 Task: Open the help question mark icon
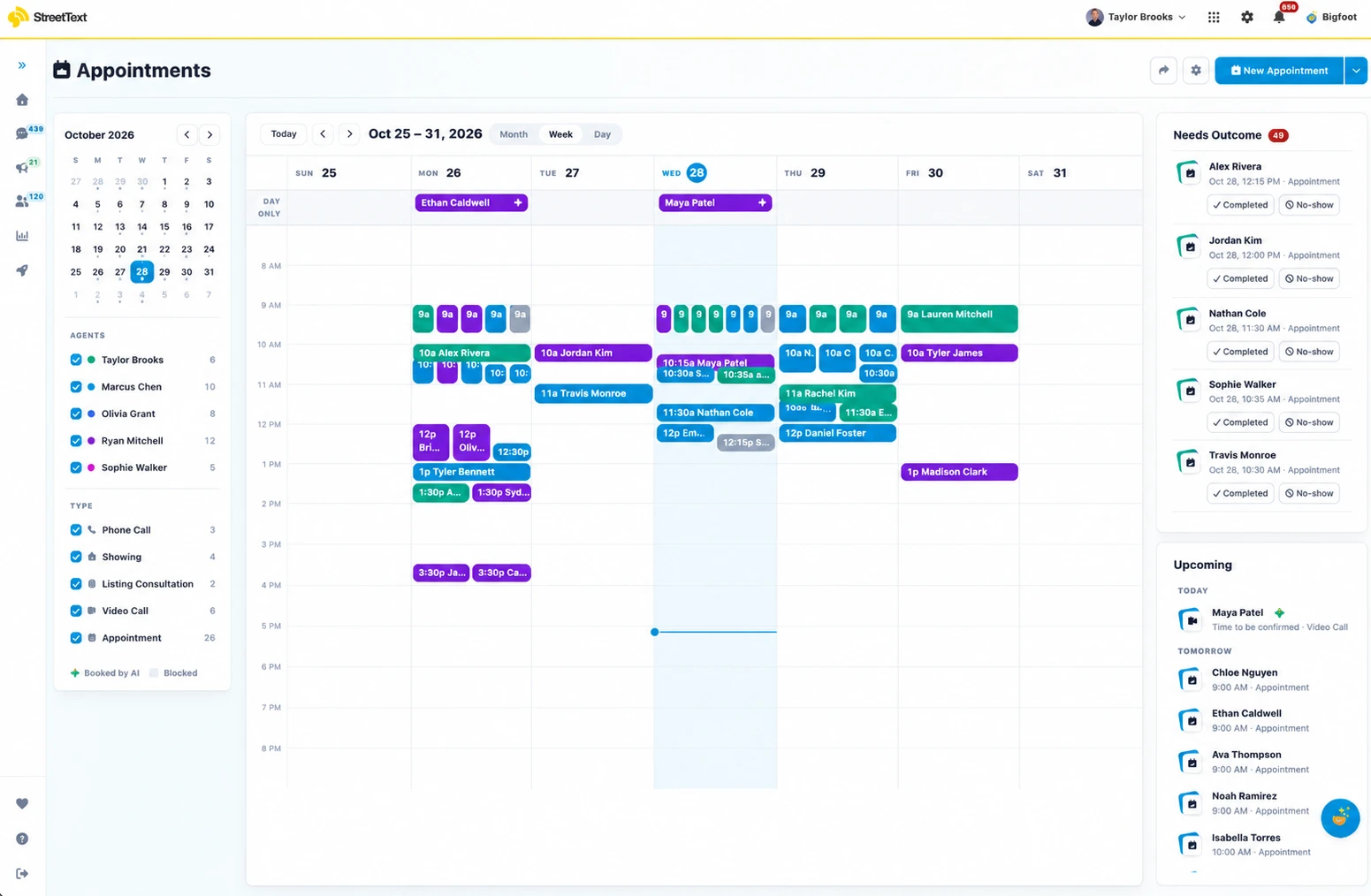[x=22, y=839]
